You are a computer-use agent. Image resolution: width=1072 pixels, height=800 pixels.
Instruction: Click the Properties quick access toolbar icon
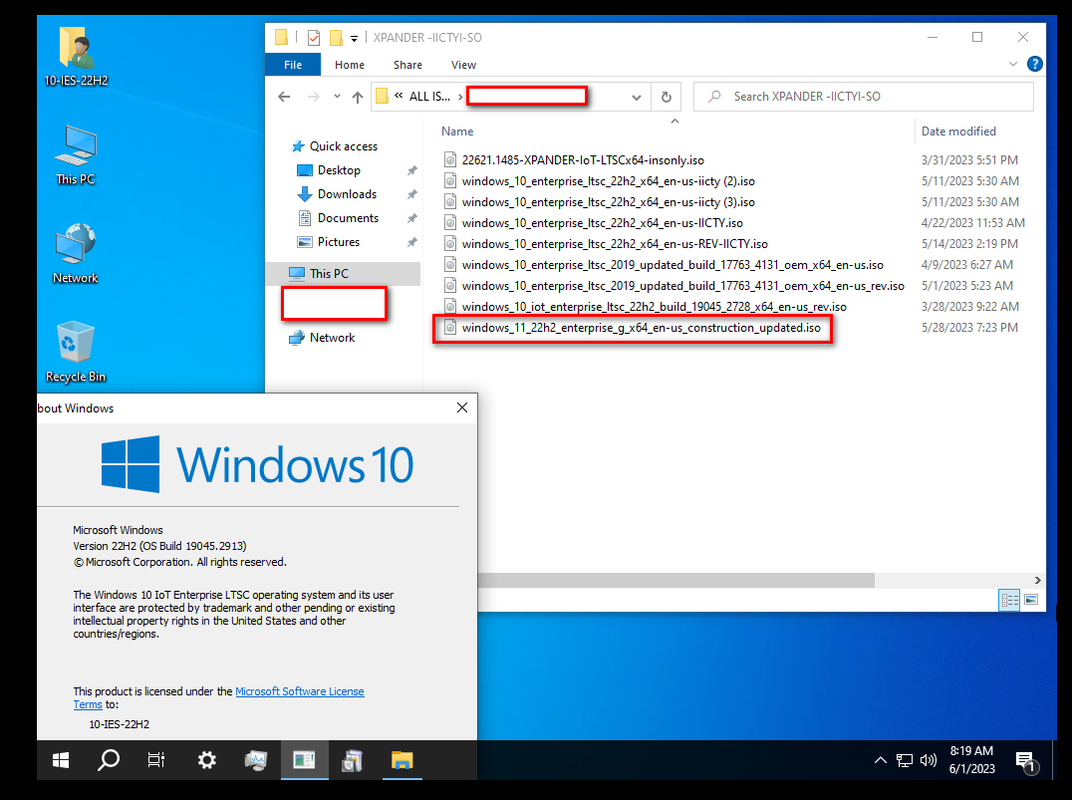(314, 38)
